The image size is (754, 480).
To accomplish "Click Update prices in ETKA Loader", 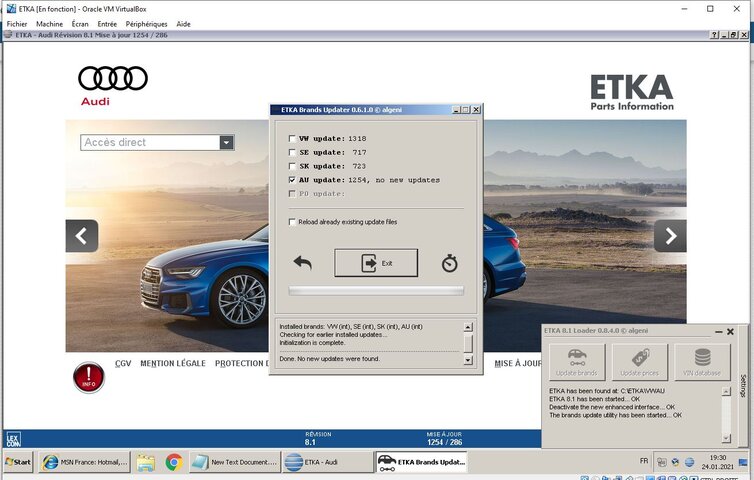I will (x=639, y=362).
